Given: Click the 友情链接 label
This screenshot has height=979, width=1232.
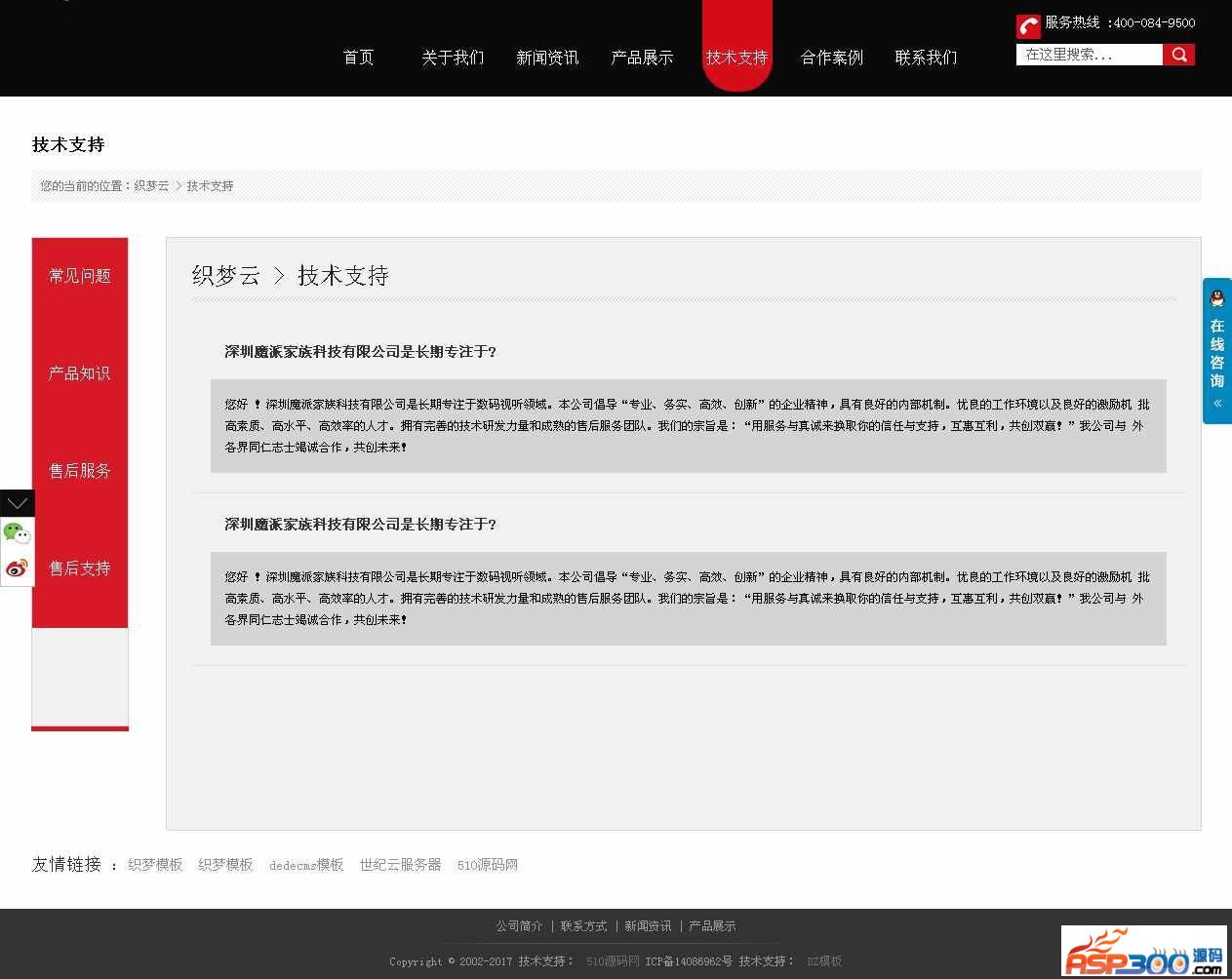Looking at the screenshot, I should pos(66,865).
